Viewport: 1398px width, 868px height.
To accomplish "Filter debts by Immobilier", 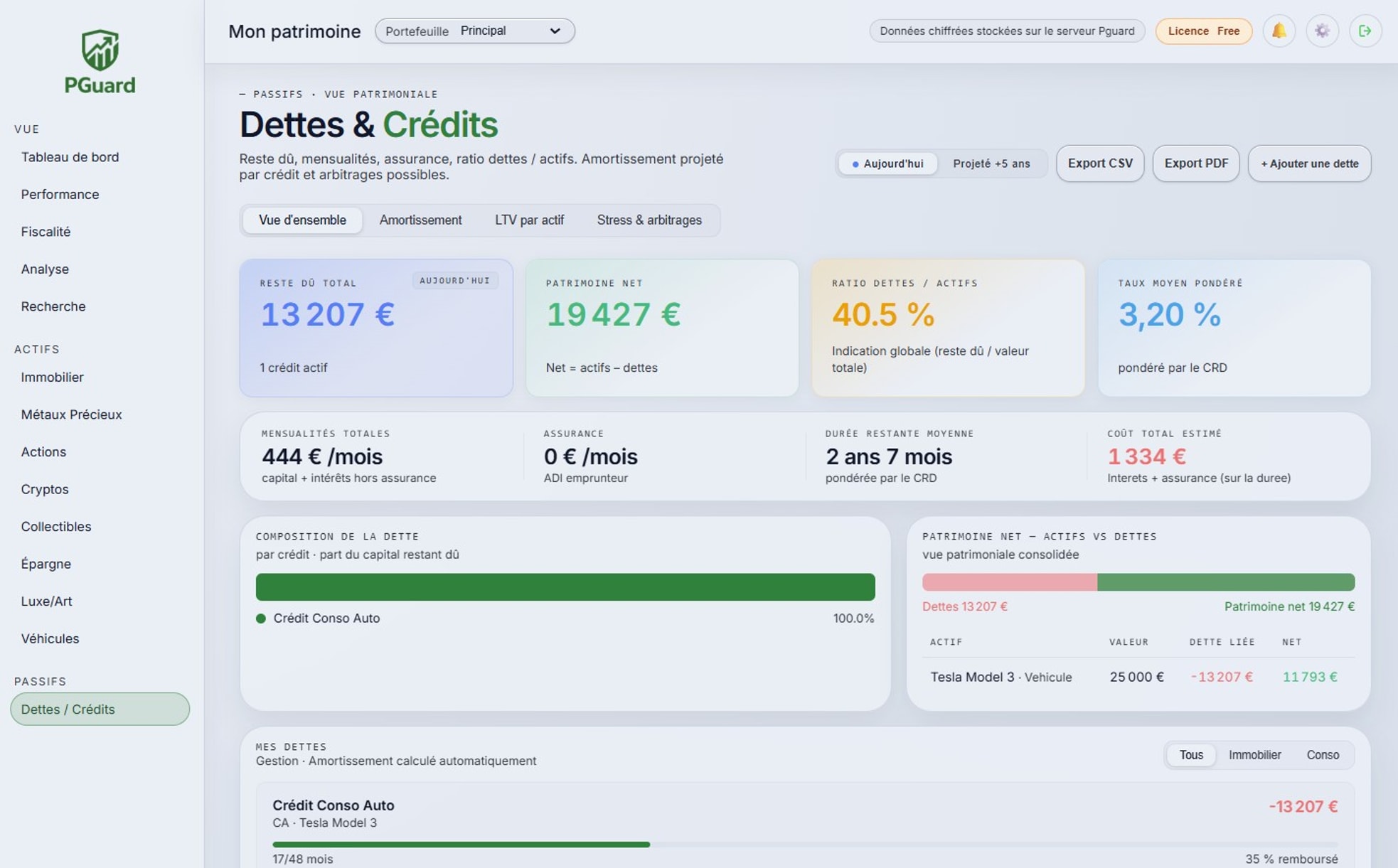I will click(1254, 755).
